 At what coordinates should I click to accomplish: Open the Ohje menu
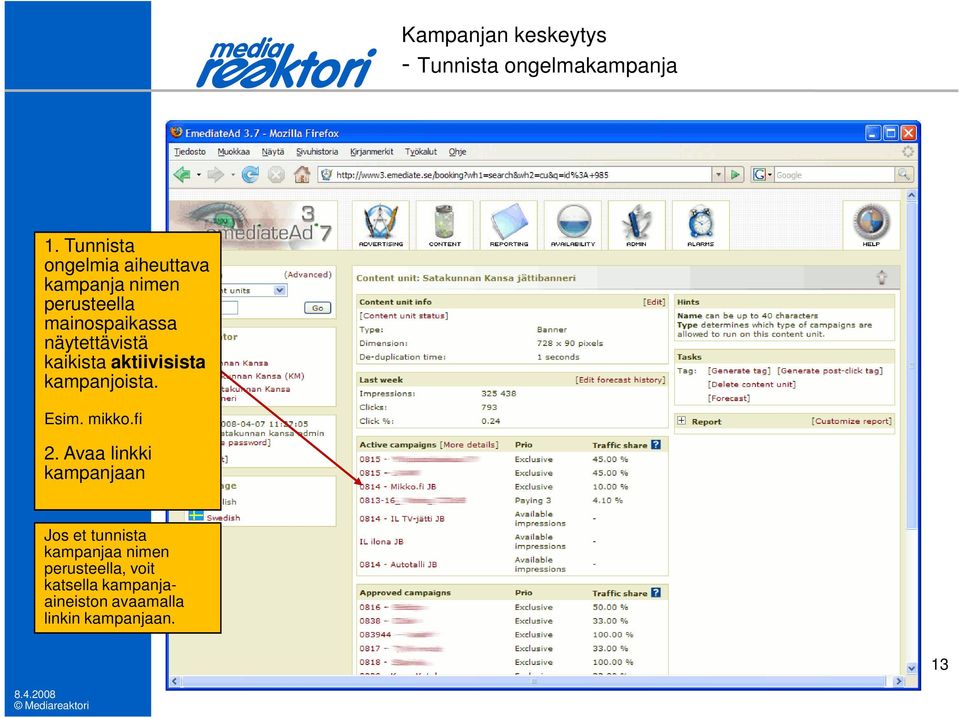[457, 152]
